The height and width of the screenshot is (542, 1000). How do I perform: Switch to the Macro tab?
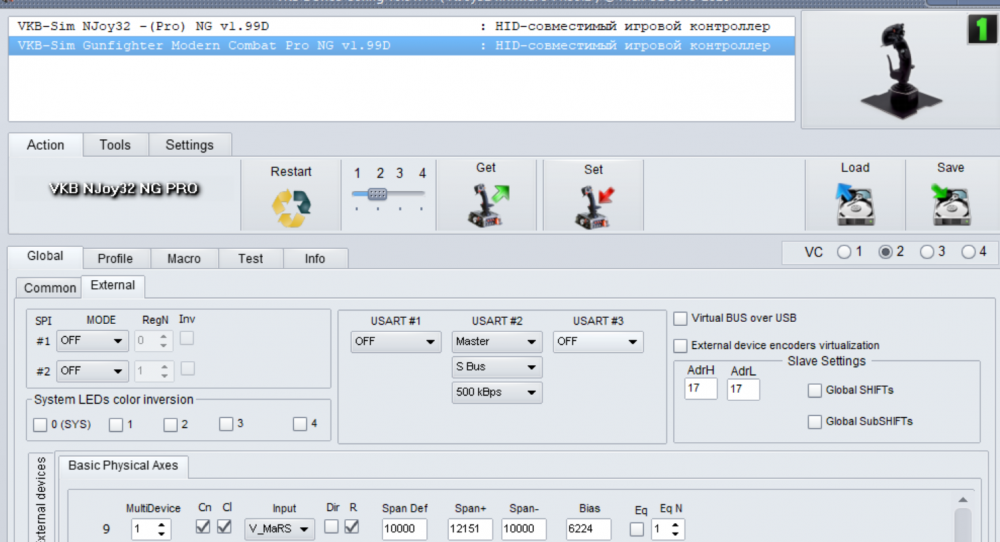coord(184,258)
